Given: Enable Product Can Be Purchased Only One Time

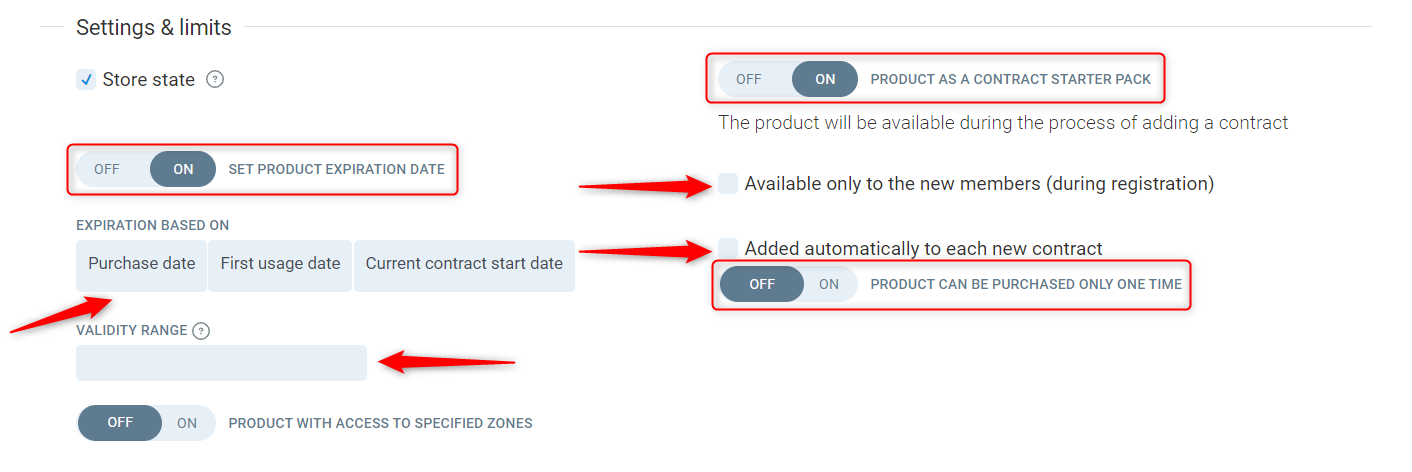Looking at the screenshot, I should [829, 284].
